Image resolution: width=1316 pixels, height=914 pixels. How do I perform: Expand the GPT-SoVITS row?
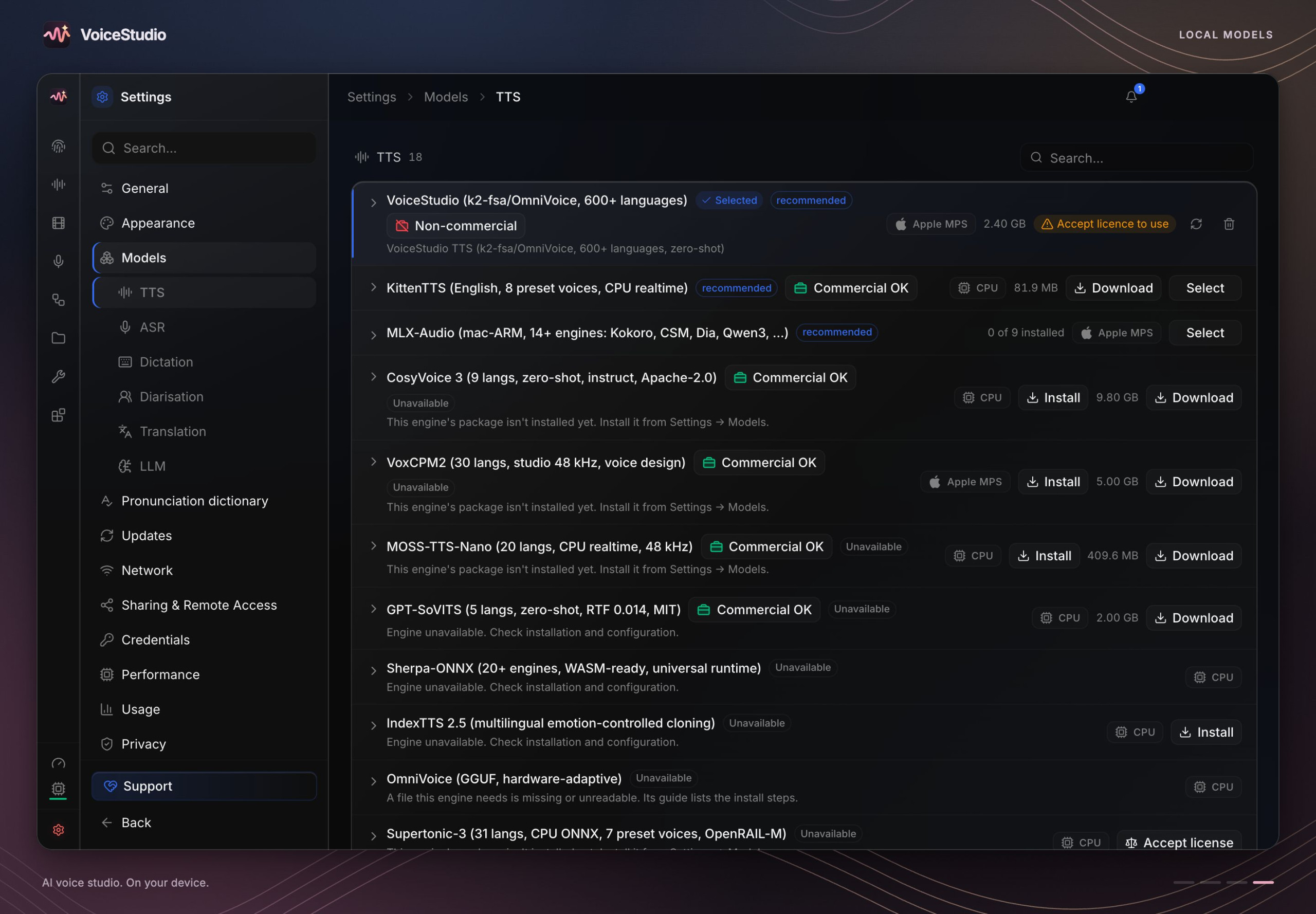click(373, 609)
